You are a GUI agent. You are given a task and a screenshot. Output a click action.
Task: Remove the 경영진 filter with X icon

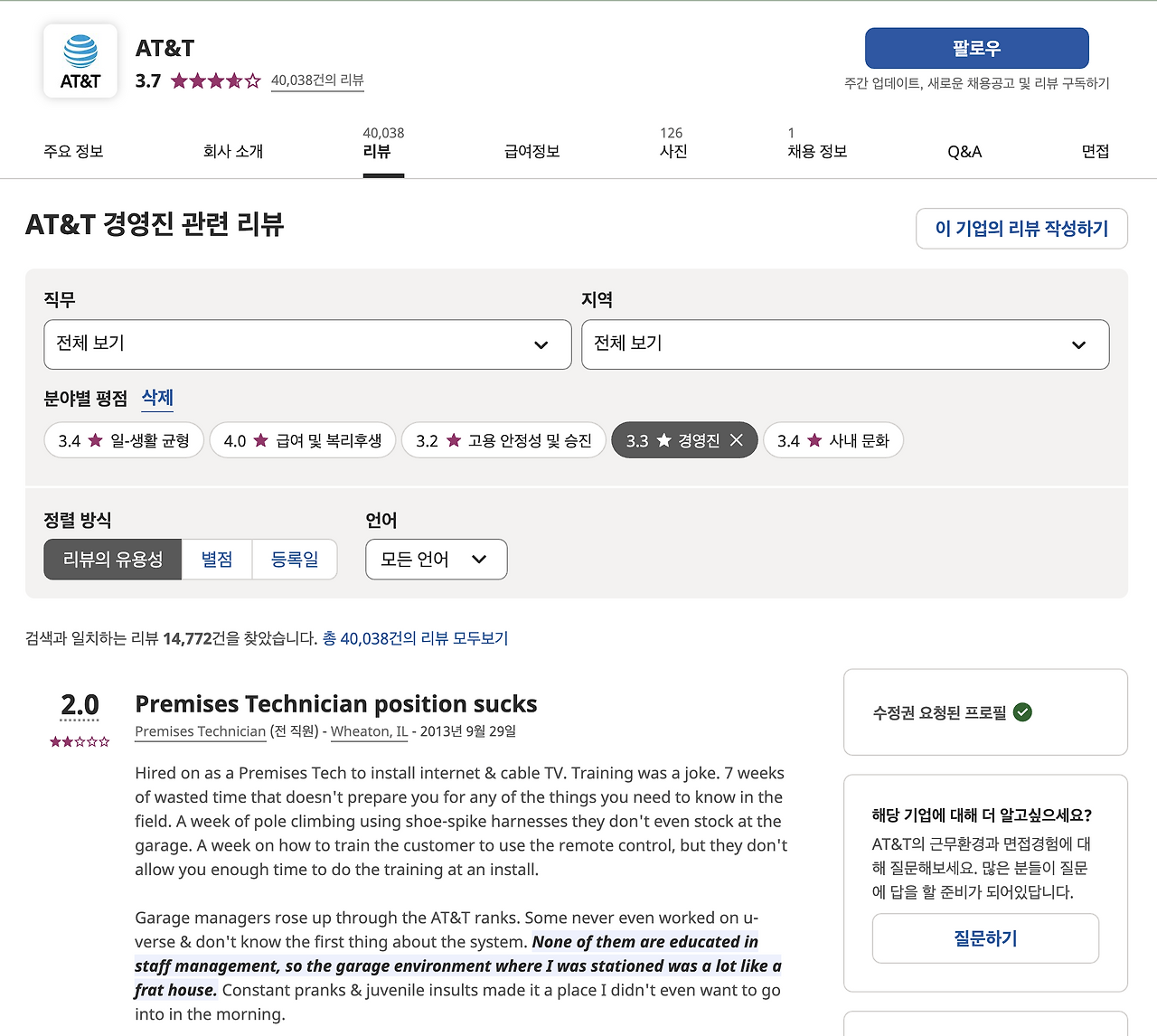737,440
